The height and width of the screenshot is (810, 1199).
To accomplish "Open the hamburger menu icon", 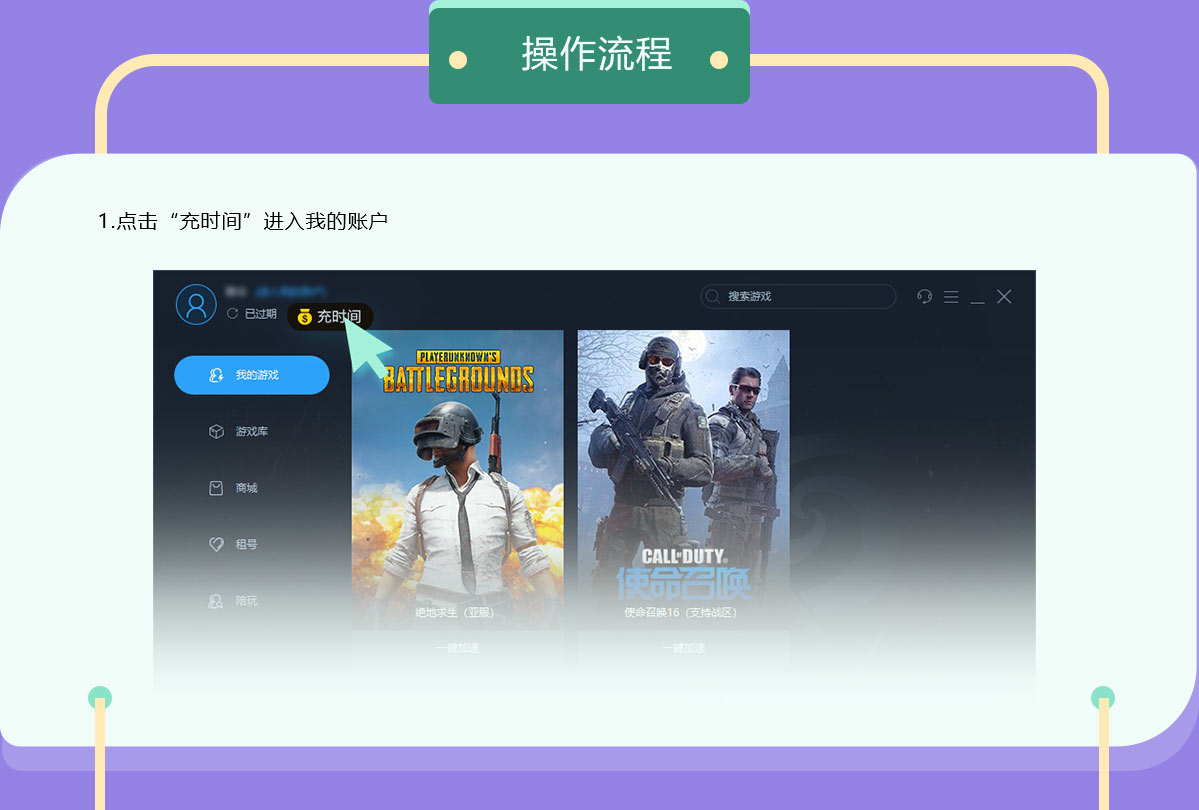I will pos(951,297).
